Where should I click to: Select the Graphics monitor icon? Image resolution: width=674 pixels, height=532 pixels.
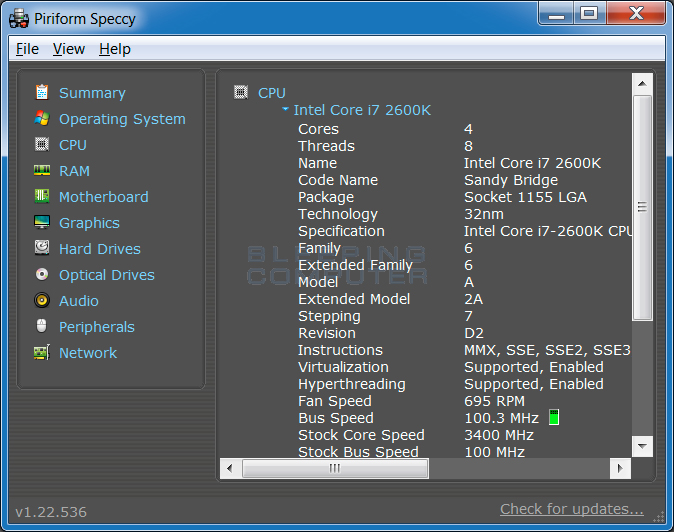coord(42,223)
